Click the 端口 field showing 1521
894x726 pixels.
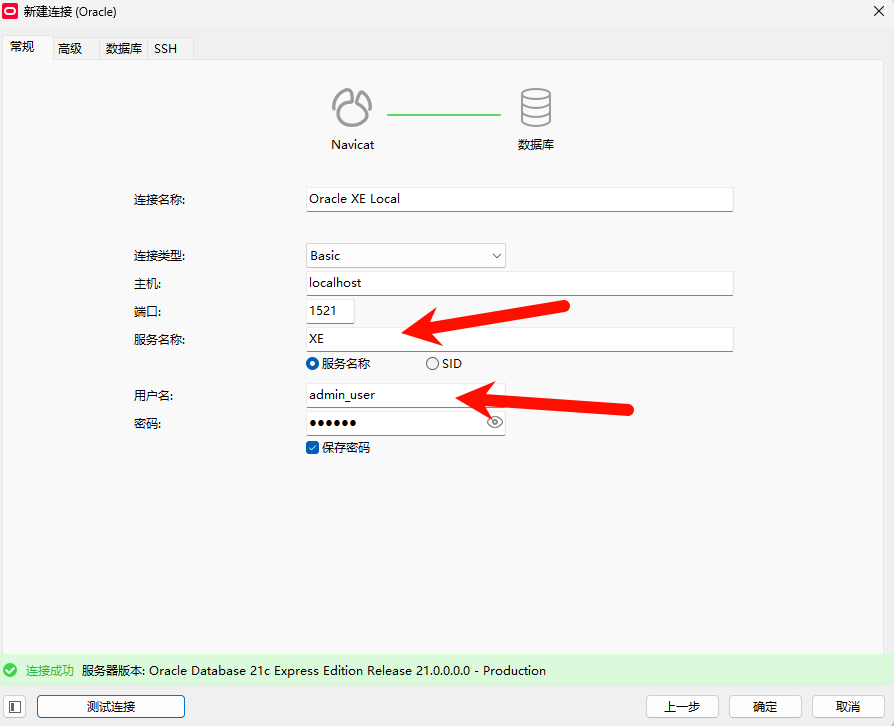pyautogui.click(x=330, y=311)
